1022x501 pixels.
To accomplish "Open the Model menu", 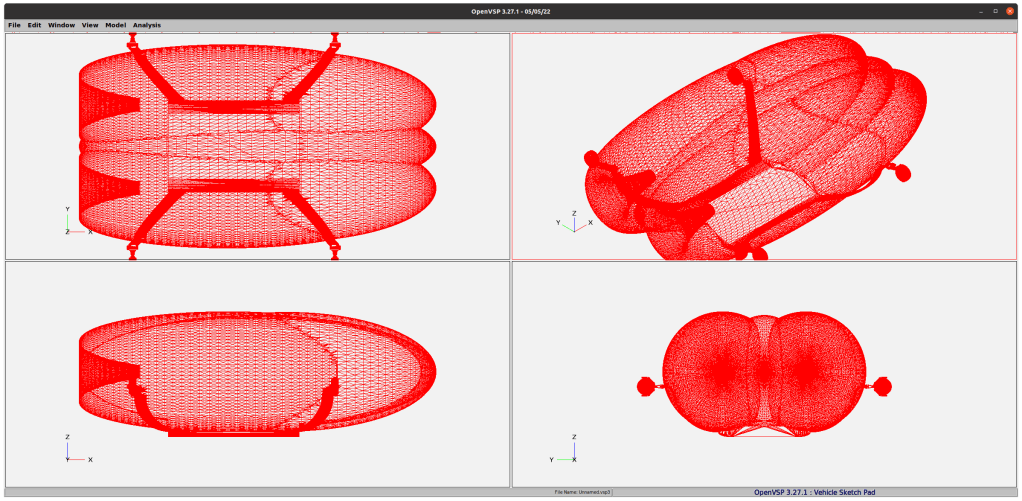I will [115, 25].
